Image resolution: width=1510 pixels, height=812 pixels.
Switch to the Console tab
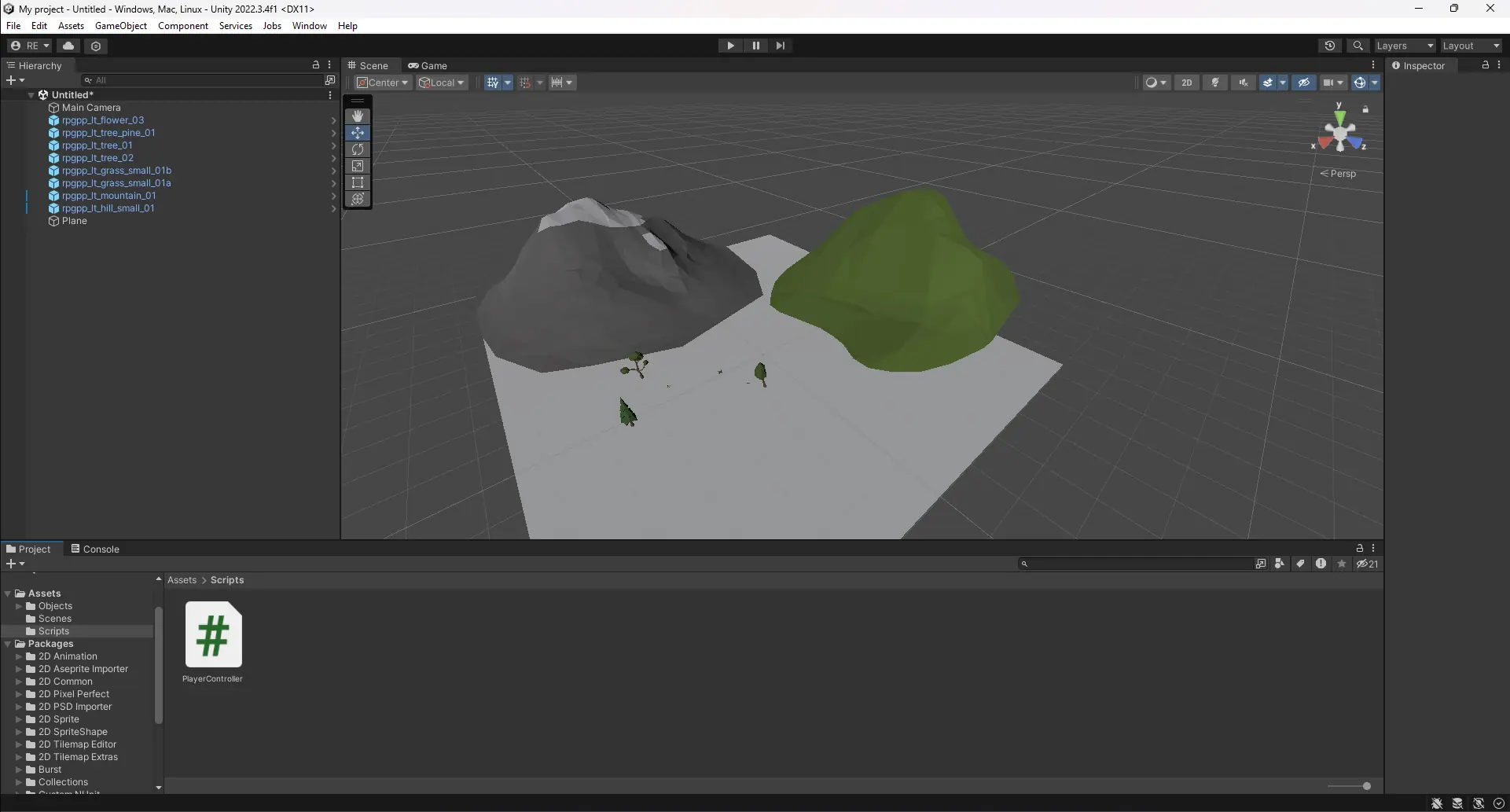point(95,549)
